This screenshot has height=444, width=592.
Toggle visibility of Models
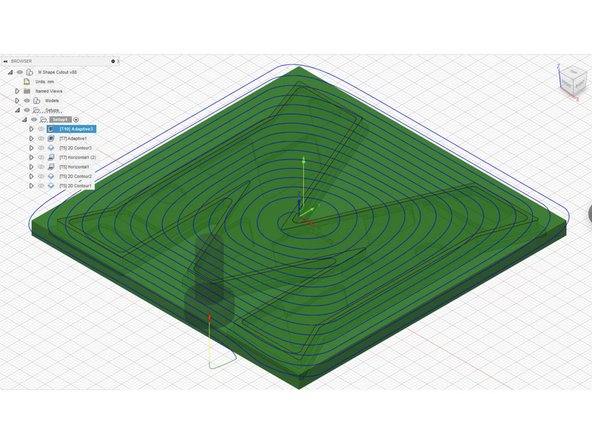(27, 101)
